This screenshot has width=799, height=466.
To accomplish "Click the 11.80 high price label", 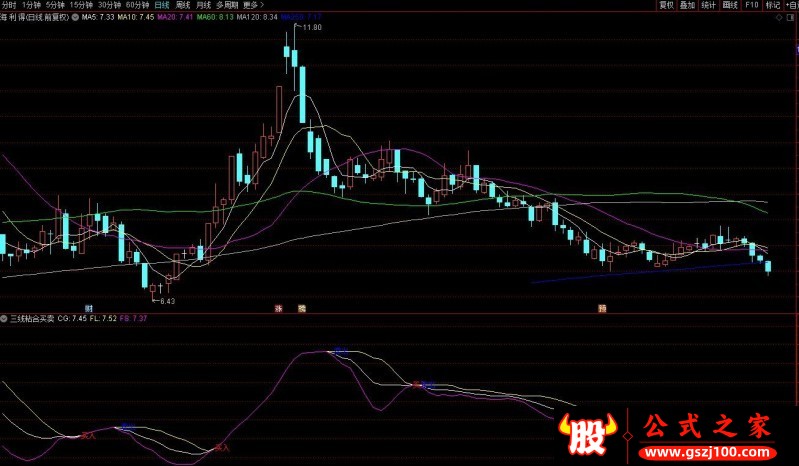I will (x=312, y=28).
